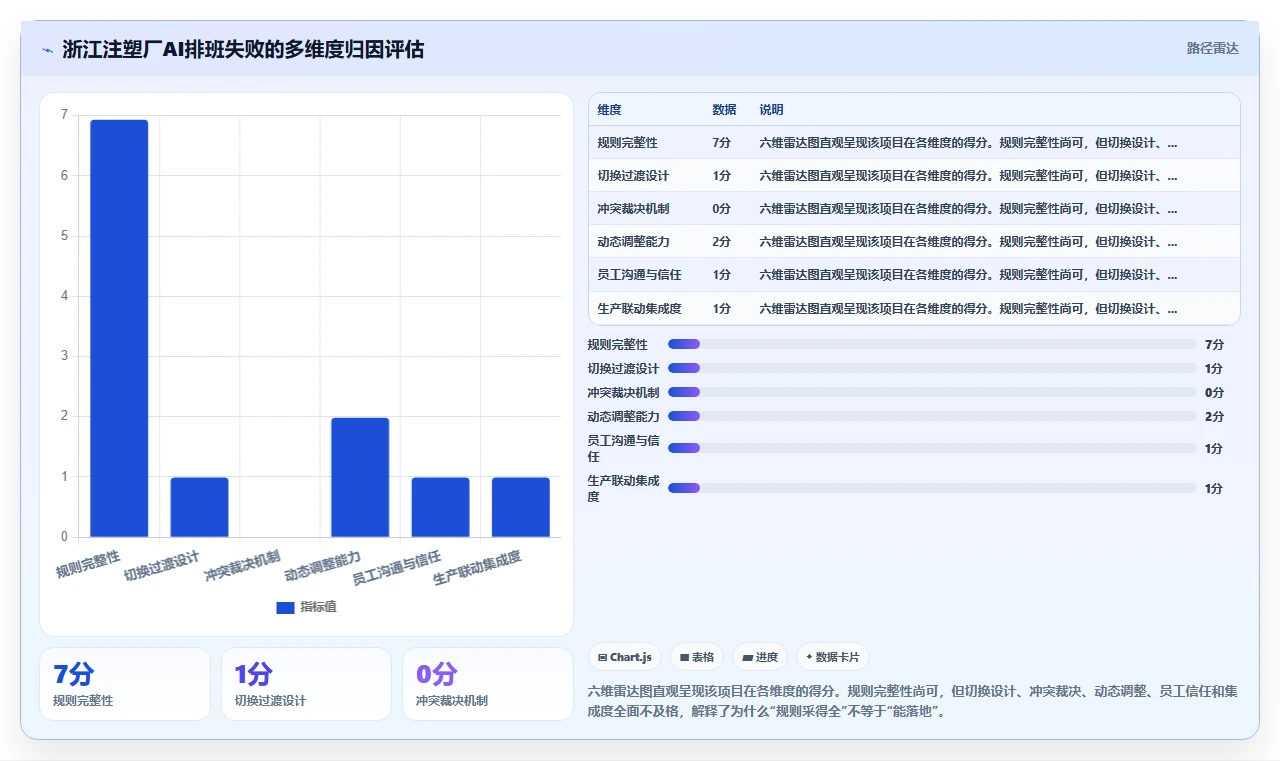Click the 动态调整能力 progress bar
This screenshot has height=761, width=1280.
pyautogui.click(x=932, y=416)
